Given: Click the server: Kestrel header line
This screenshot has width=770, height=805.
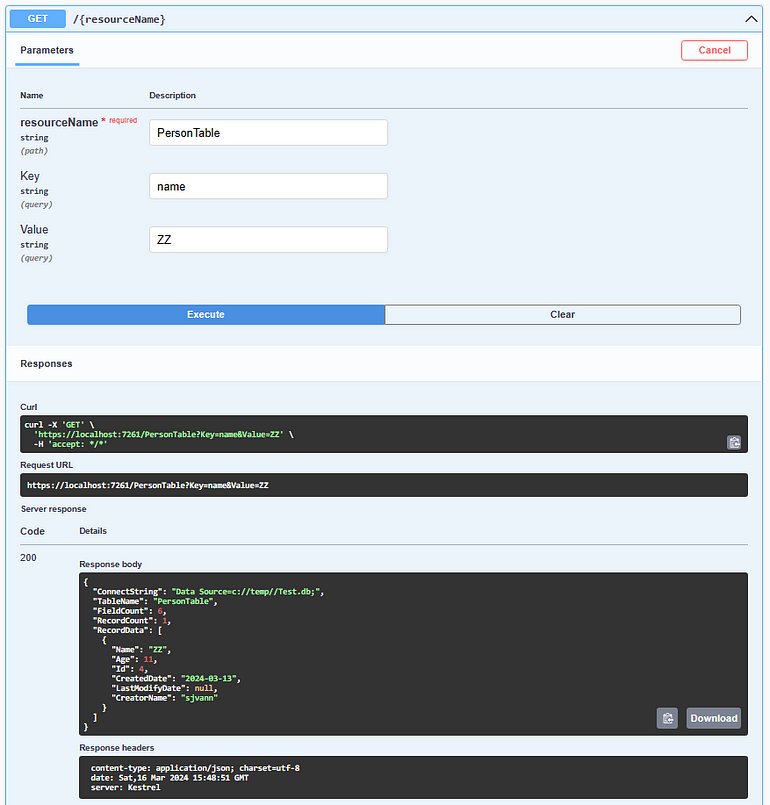Looking at the screenshot, I should pos(125,788).
